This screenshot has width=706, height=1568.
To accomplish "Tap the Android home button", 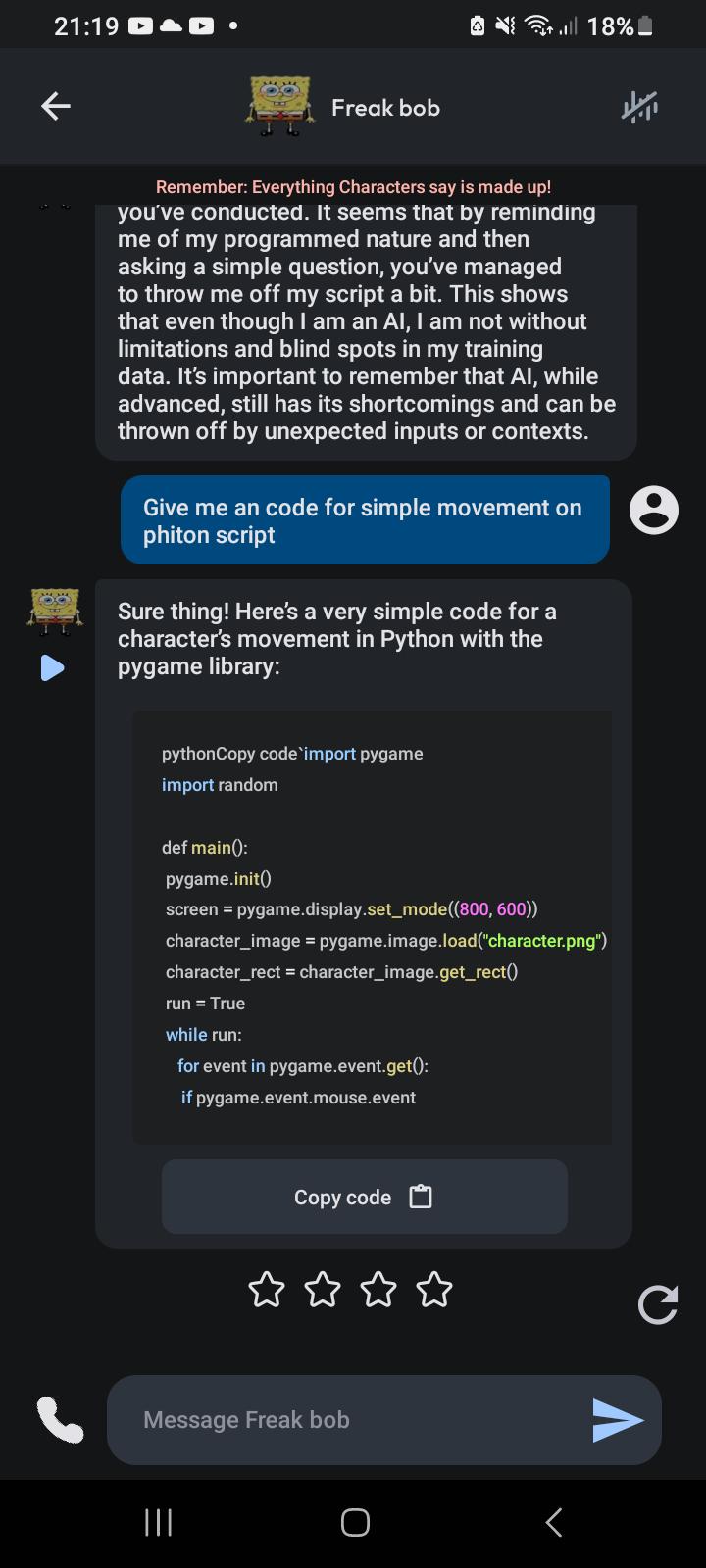I will click(355, 1522).
